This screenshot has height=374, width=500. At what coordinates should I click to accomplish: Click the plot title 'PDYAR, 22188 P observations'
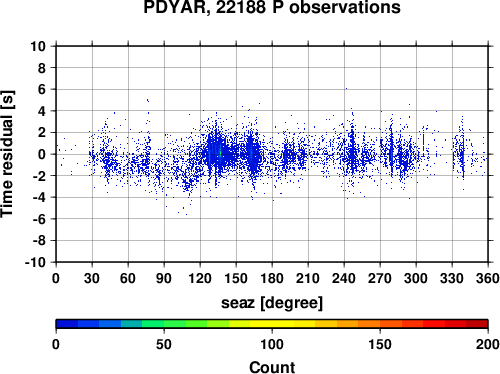click(x=272, y=7)
